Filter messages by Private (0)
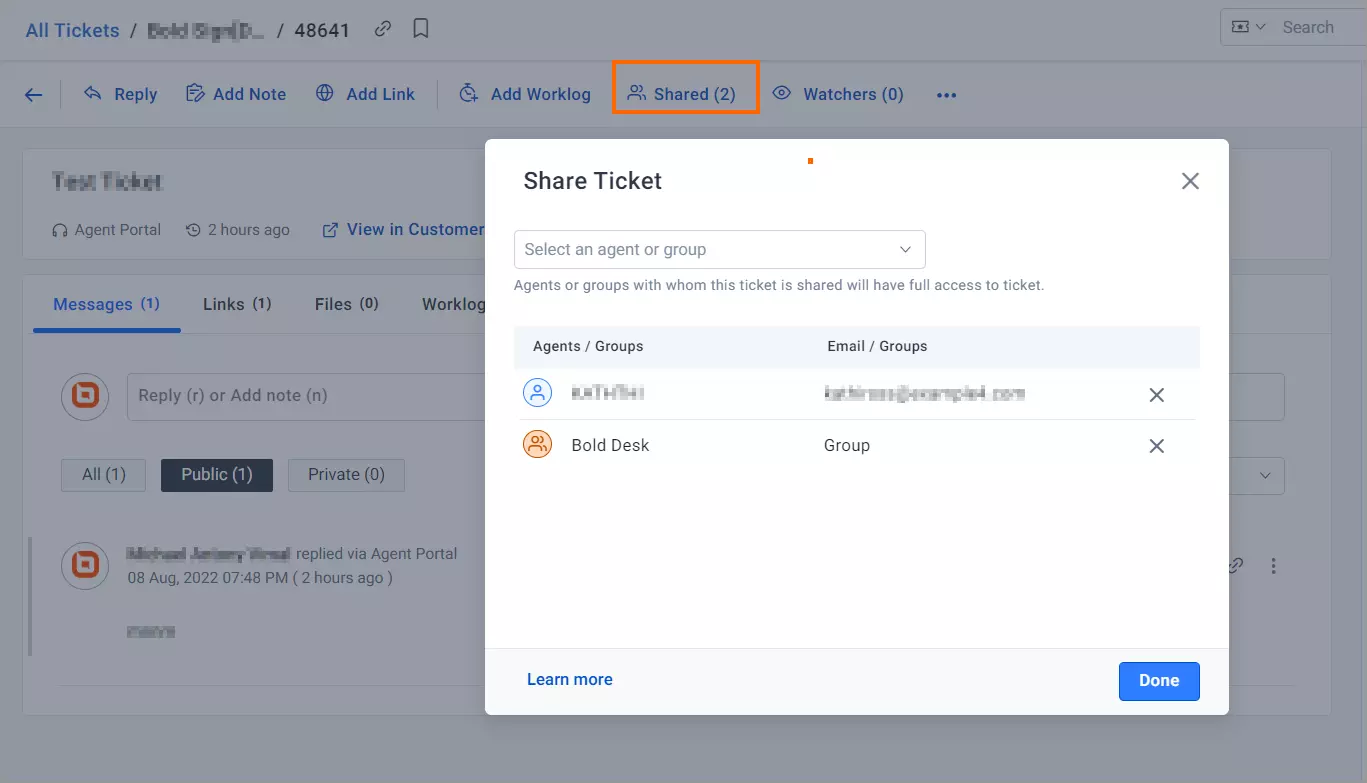Viewport: 1367px width, 783px height. pos(346,475)
